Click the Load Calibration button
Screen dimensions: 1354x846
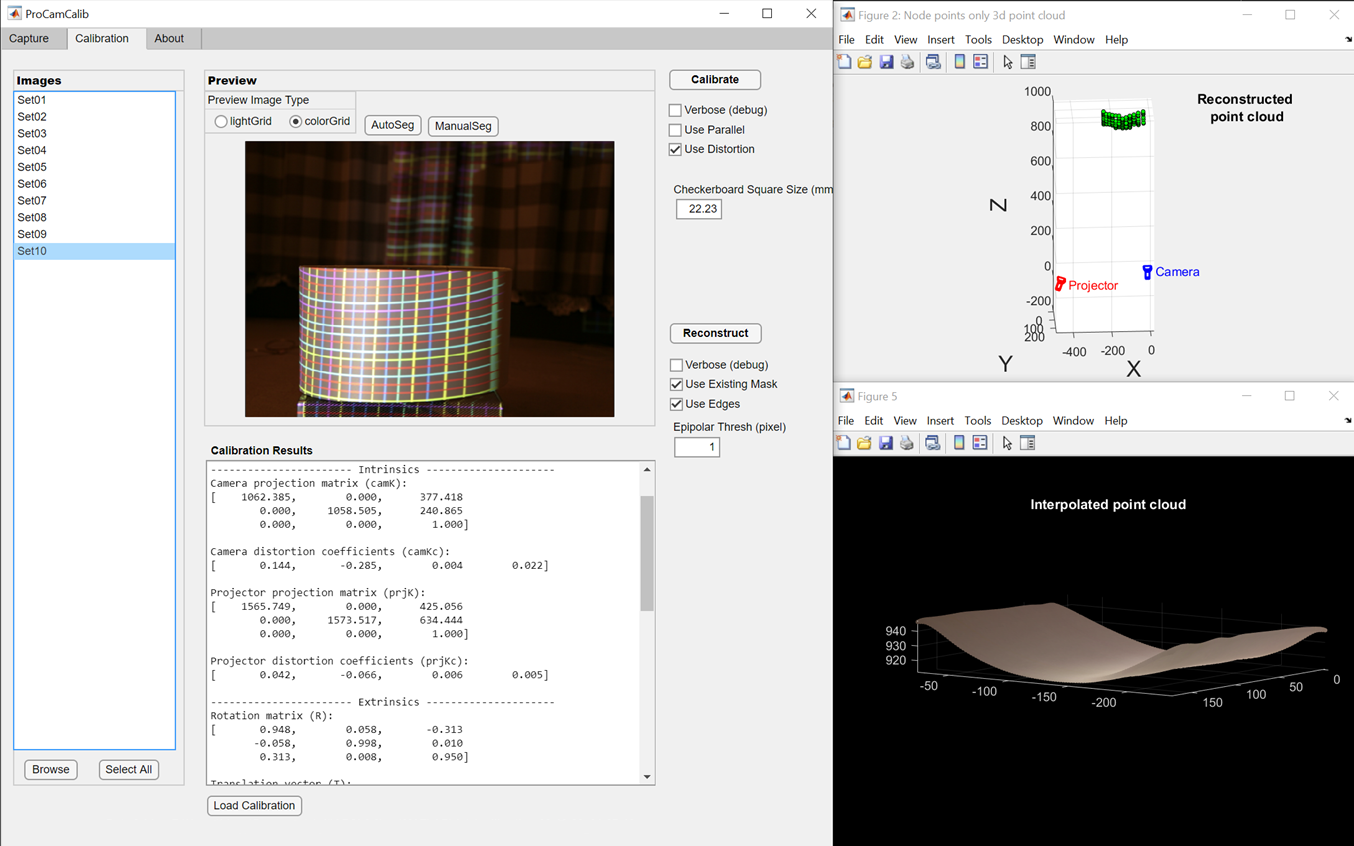tap(254, 806)
